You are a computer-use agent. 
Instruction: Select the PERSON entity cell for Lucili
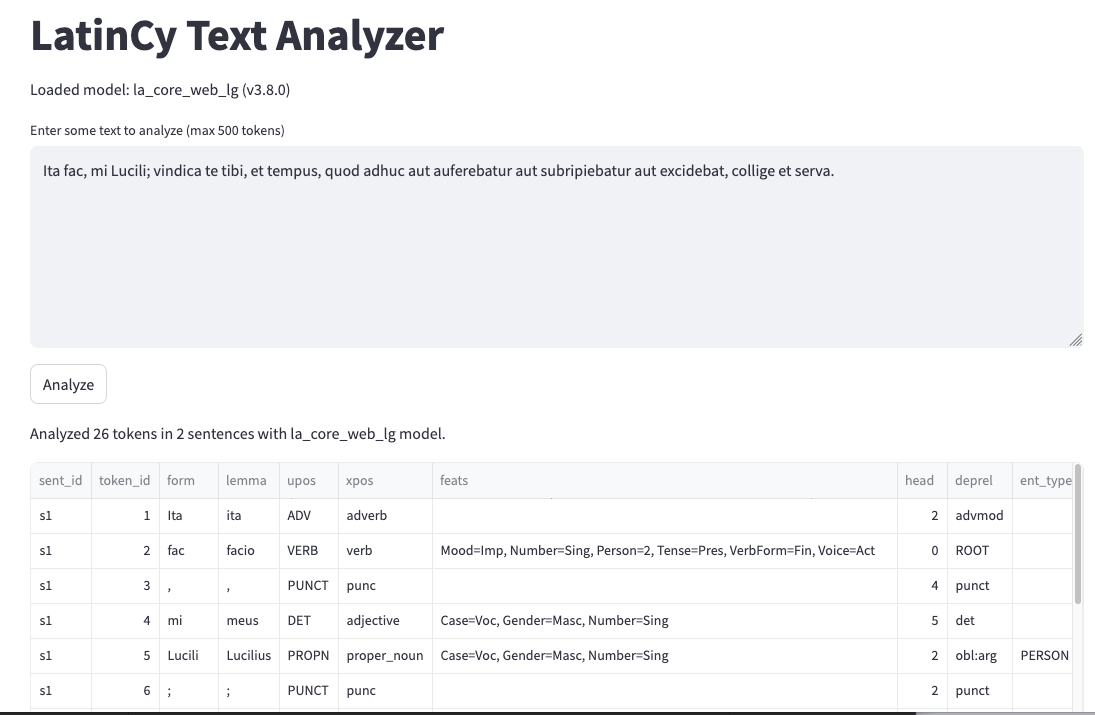pyautogui.click(x=1044, y=656)
